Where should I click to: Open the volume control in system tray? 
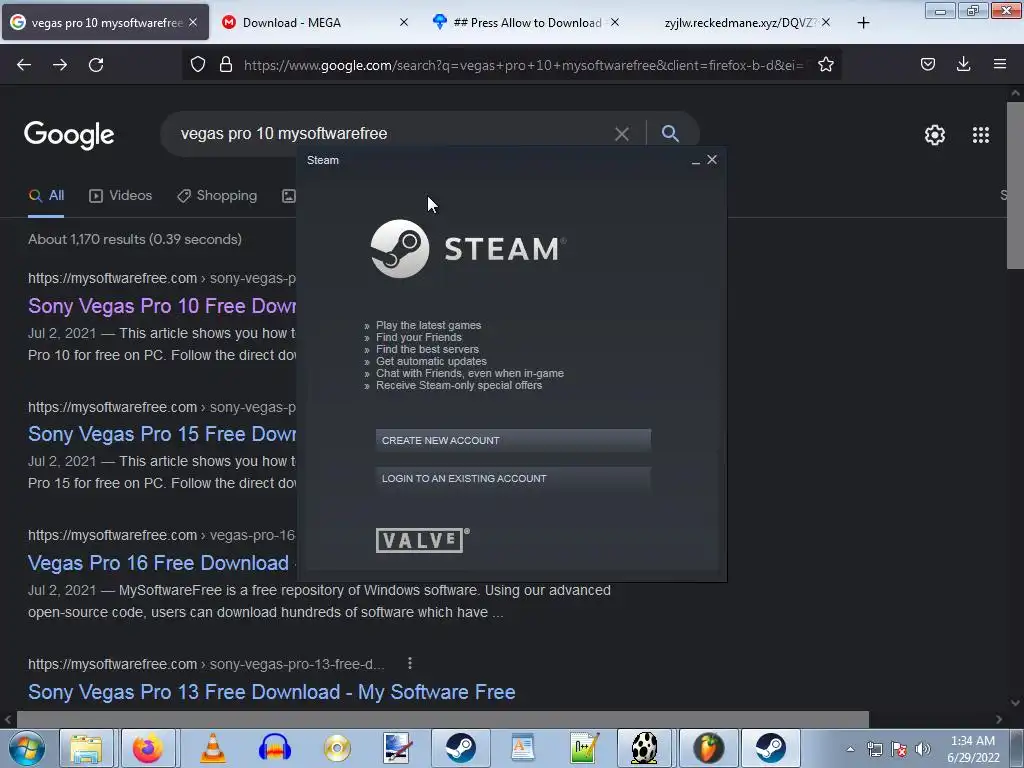coord(923,749)
